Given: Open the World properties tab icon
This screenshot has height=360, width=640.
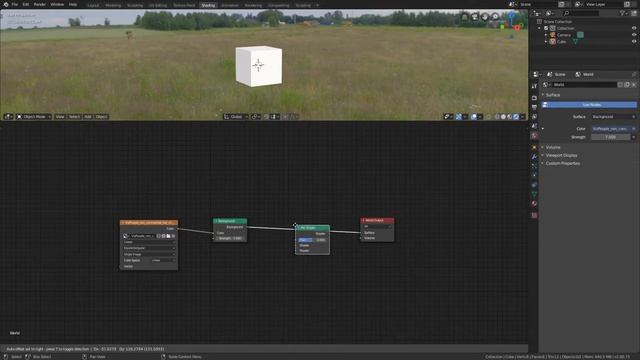Looking at the screenshot, I should click(x=534, y=136).
